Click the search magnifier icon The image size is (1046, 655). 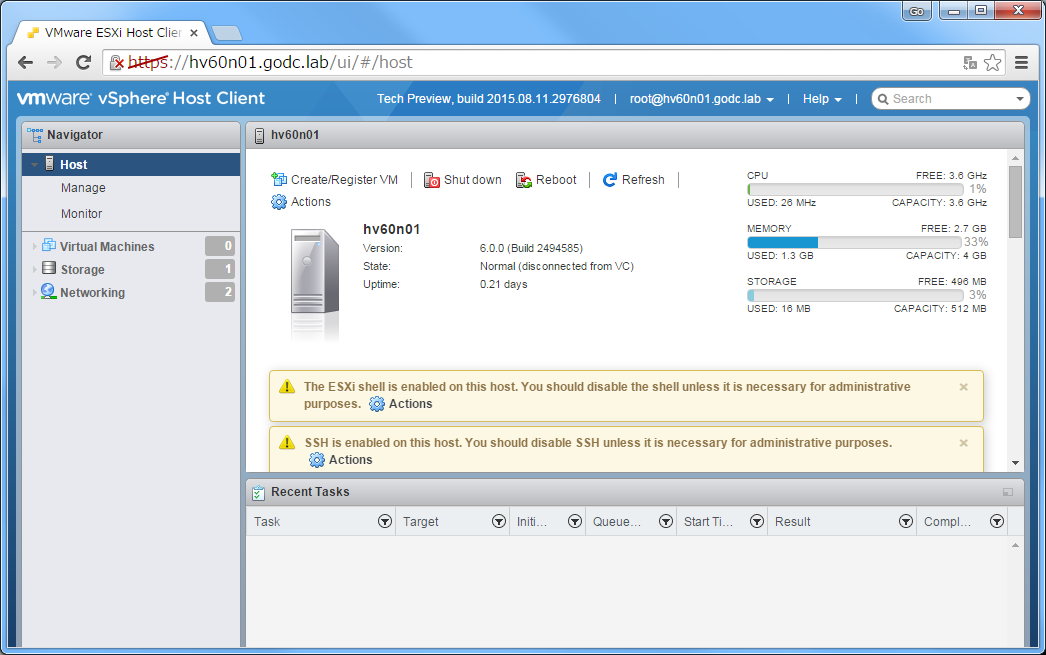click(883, 99)
